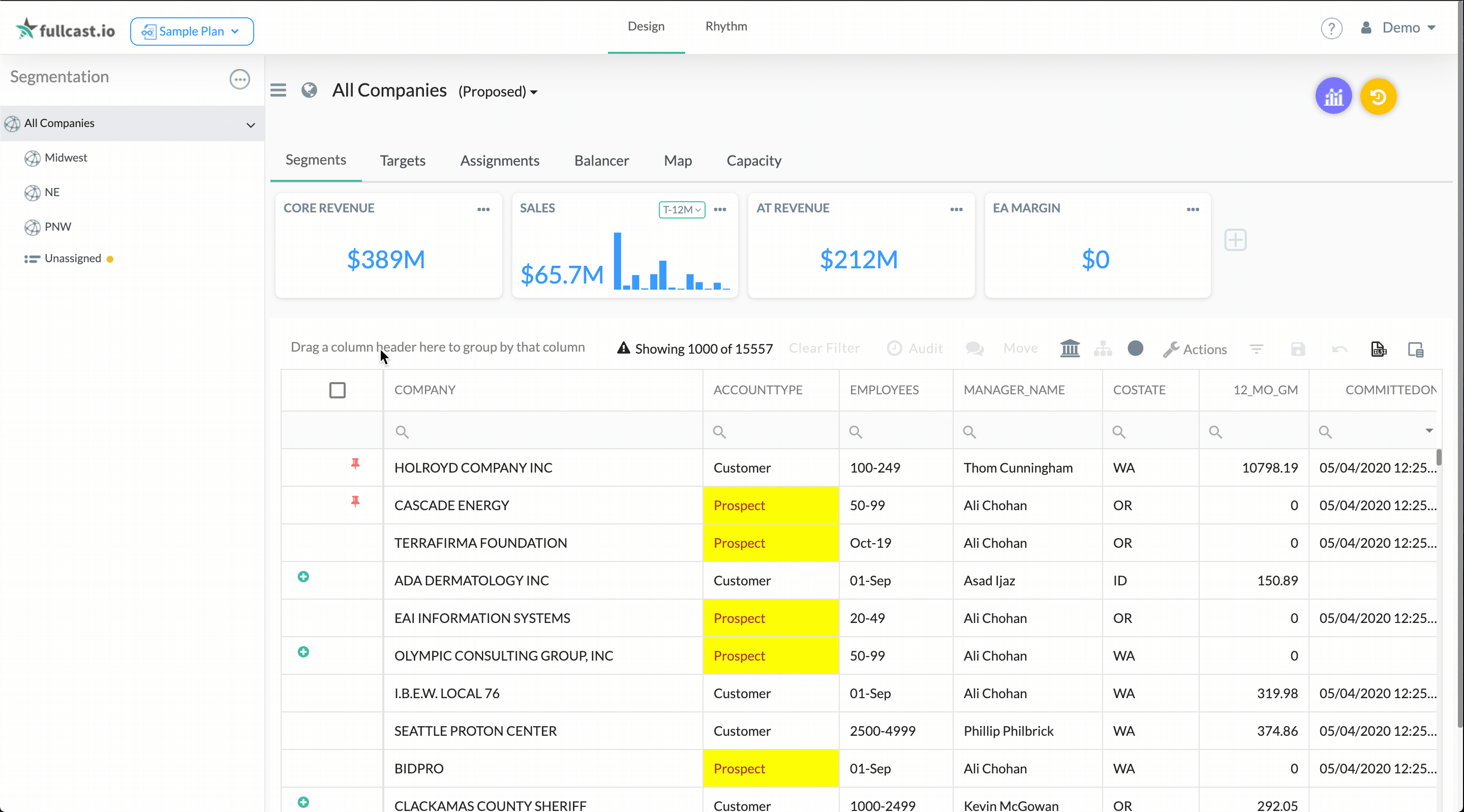Switch to the Rhythm tab
This screenshot has height=812, width=1464.
pos(726,27)
